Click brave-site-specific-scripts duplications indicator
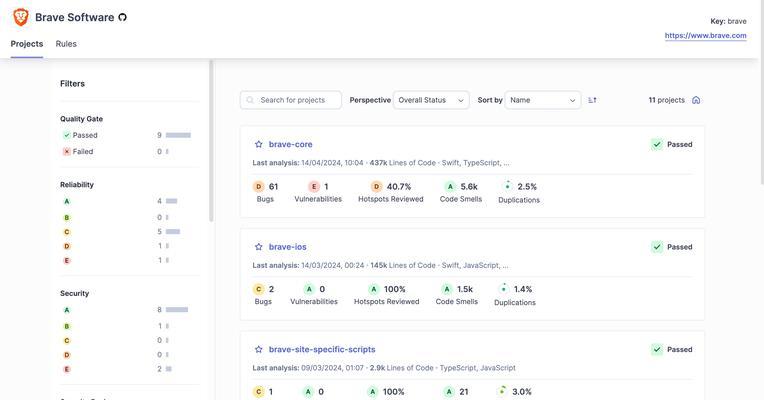Screen dimensions: 764x400 coord(502,391)
